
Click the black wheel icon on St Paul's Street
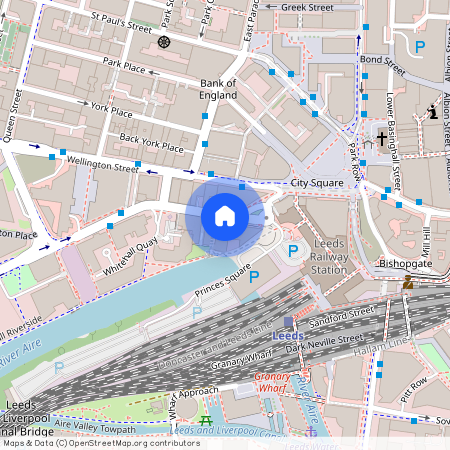164,42
